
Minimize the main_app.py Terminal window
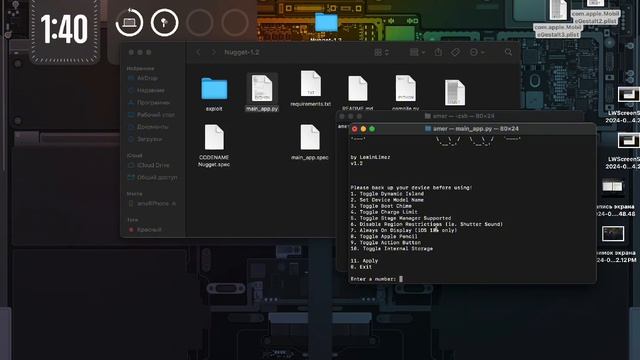363,129
